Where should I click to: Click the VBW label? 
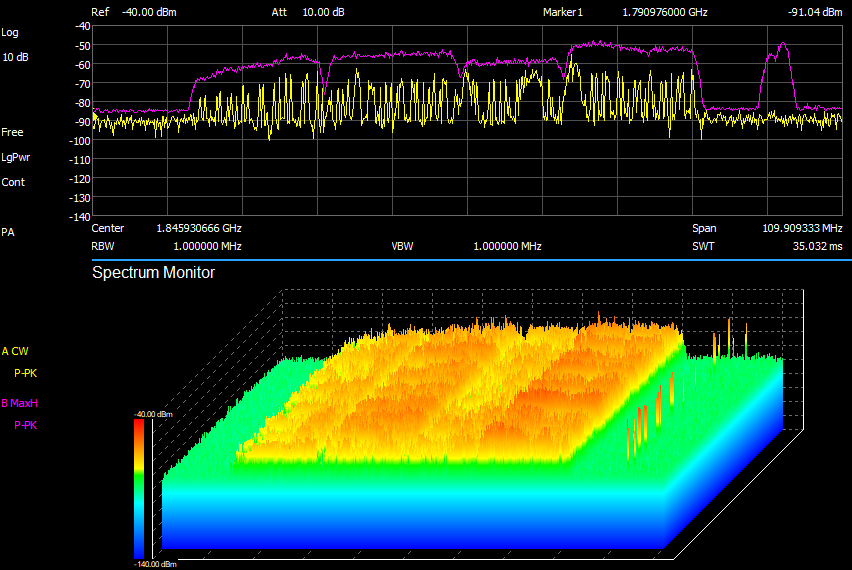[403, 246]
